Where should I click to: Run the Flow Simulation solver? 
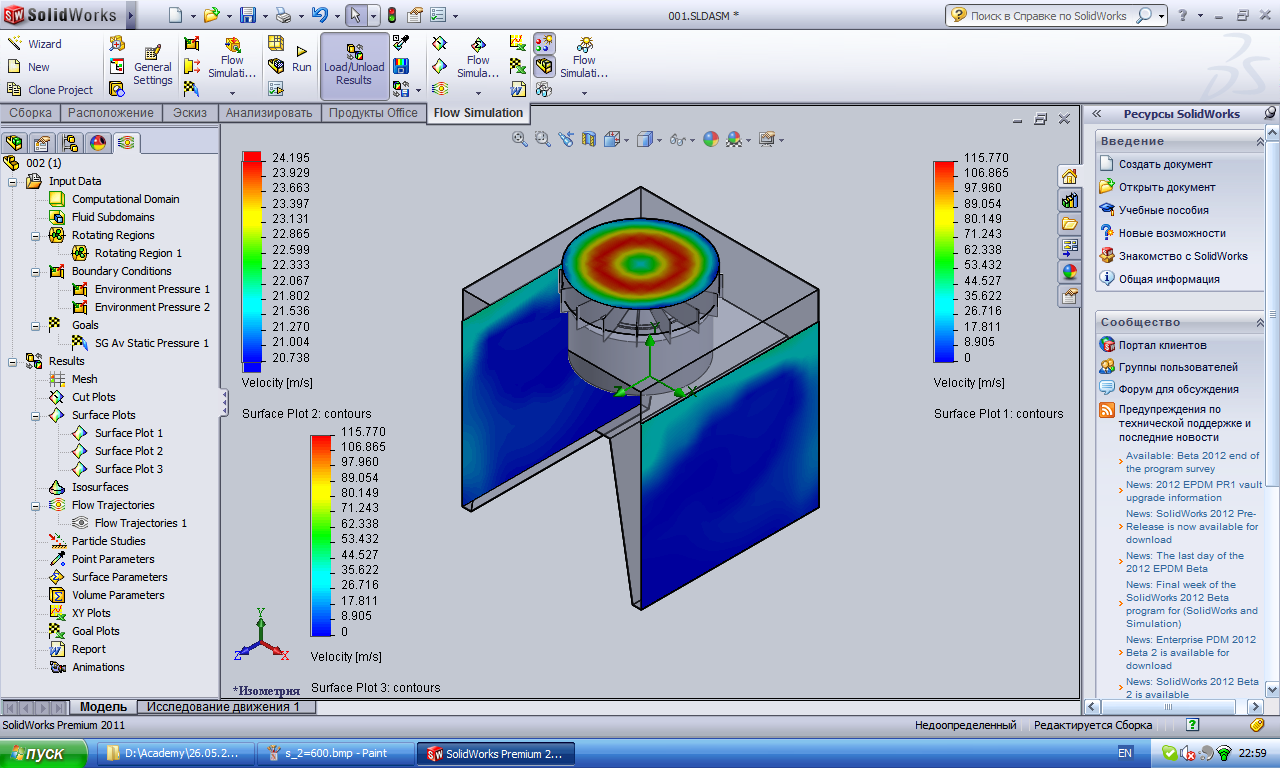coord(301,59)
